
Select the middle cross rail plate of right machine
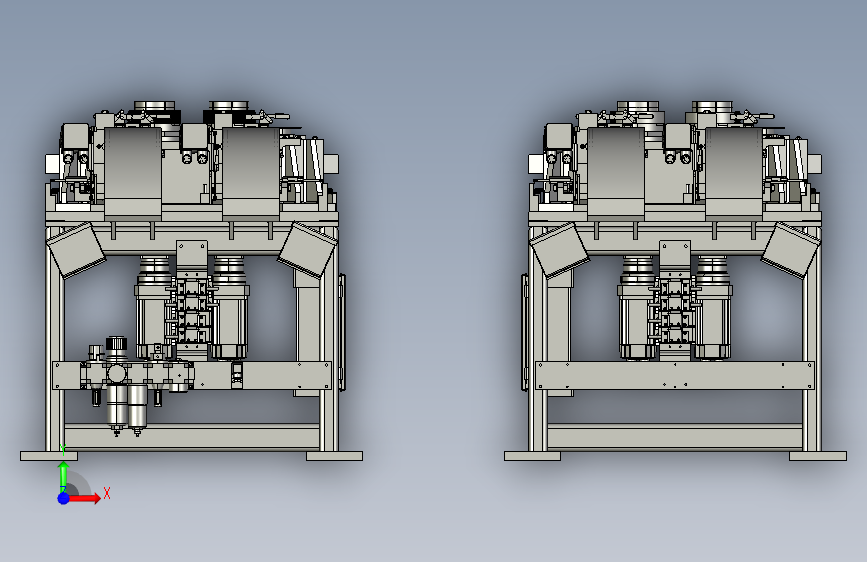pyautogui.click(x=675, y=376)
